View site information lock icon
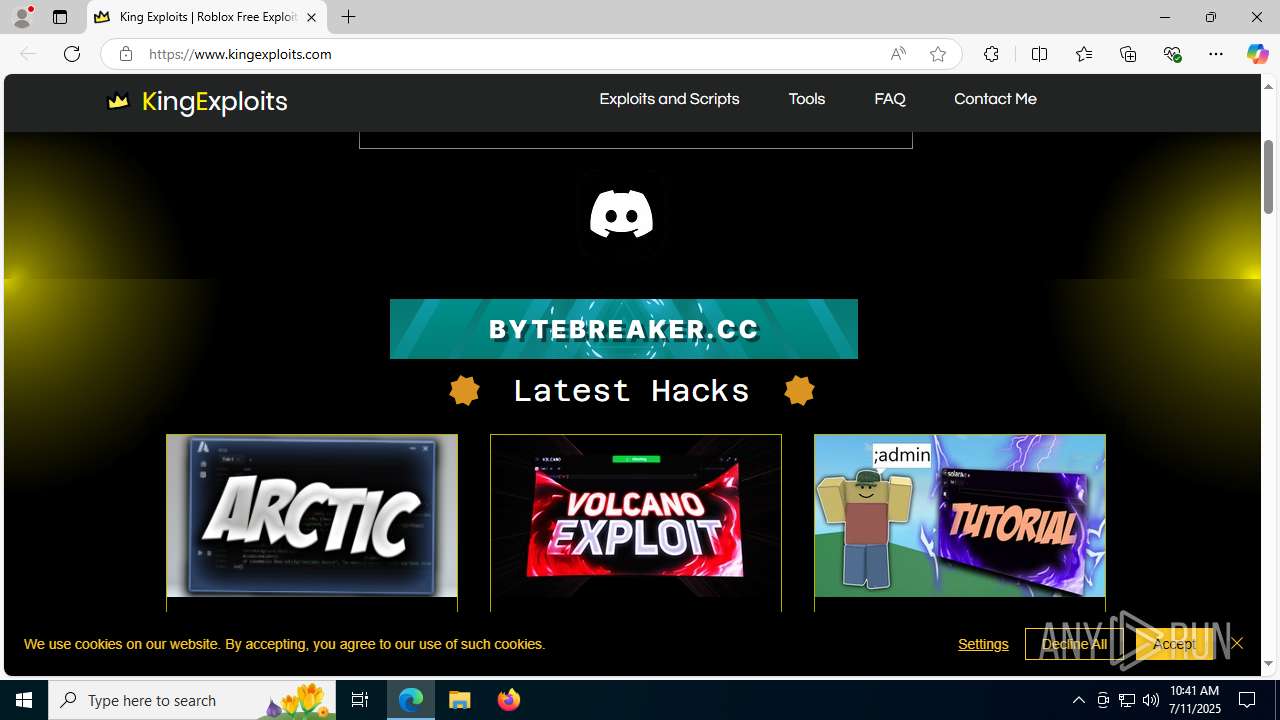Image resolution: width=1280 pixels, height=720 pixels. (125, 54)
